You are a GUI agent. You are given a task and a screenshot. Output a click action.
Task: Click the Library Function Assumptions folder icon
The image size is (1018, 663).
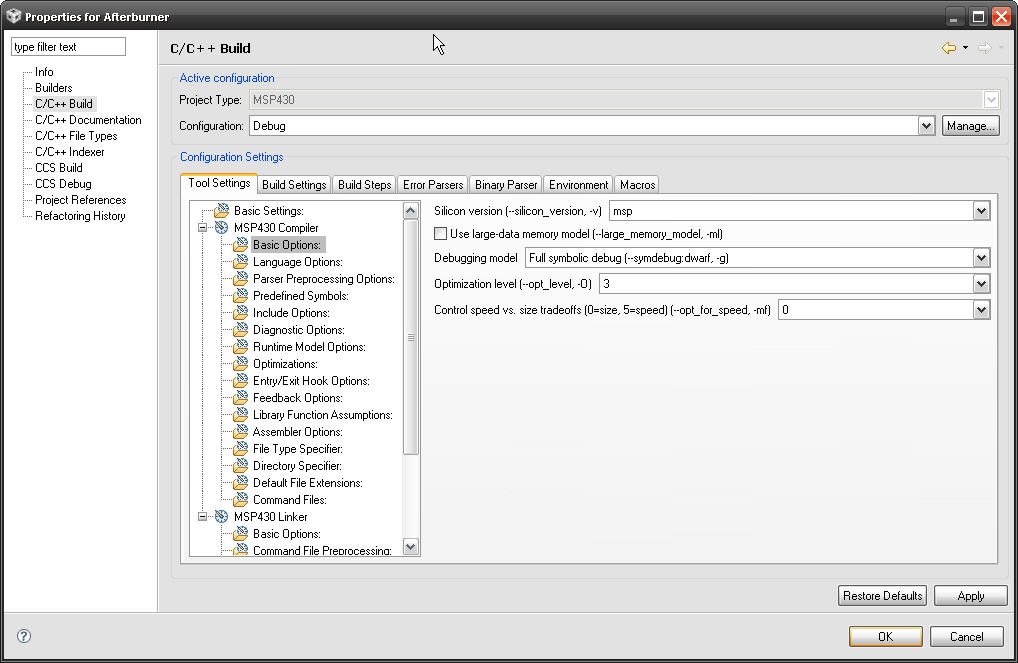click(x=240, y=414)
